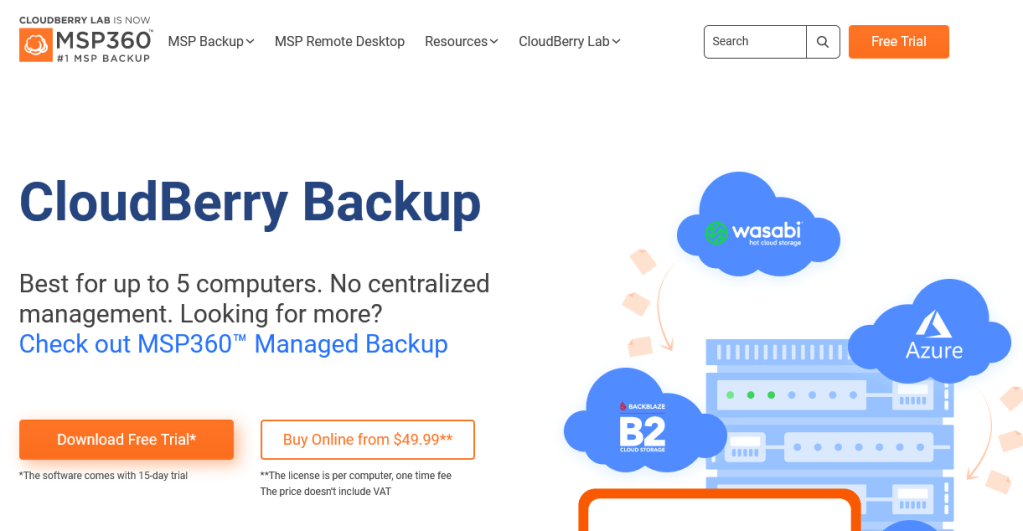Image resolution: width=1023 pixels, height=531 pixels.
Task: Expand the MSP Backup dropdown chevron
Action: [251, 42]
